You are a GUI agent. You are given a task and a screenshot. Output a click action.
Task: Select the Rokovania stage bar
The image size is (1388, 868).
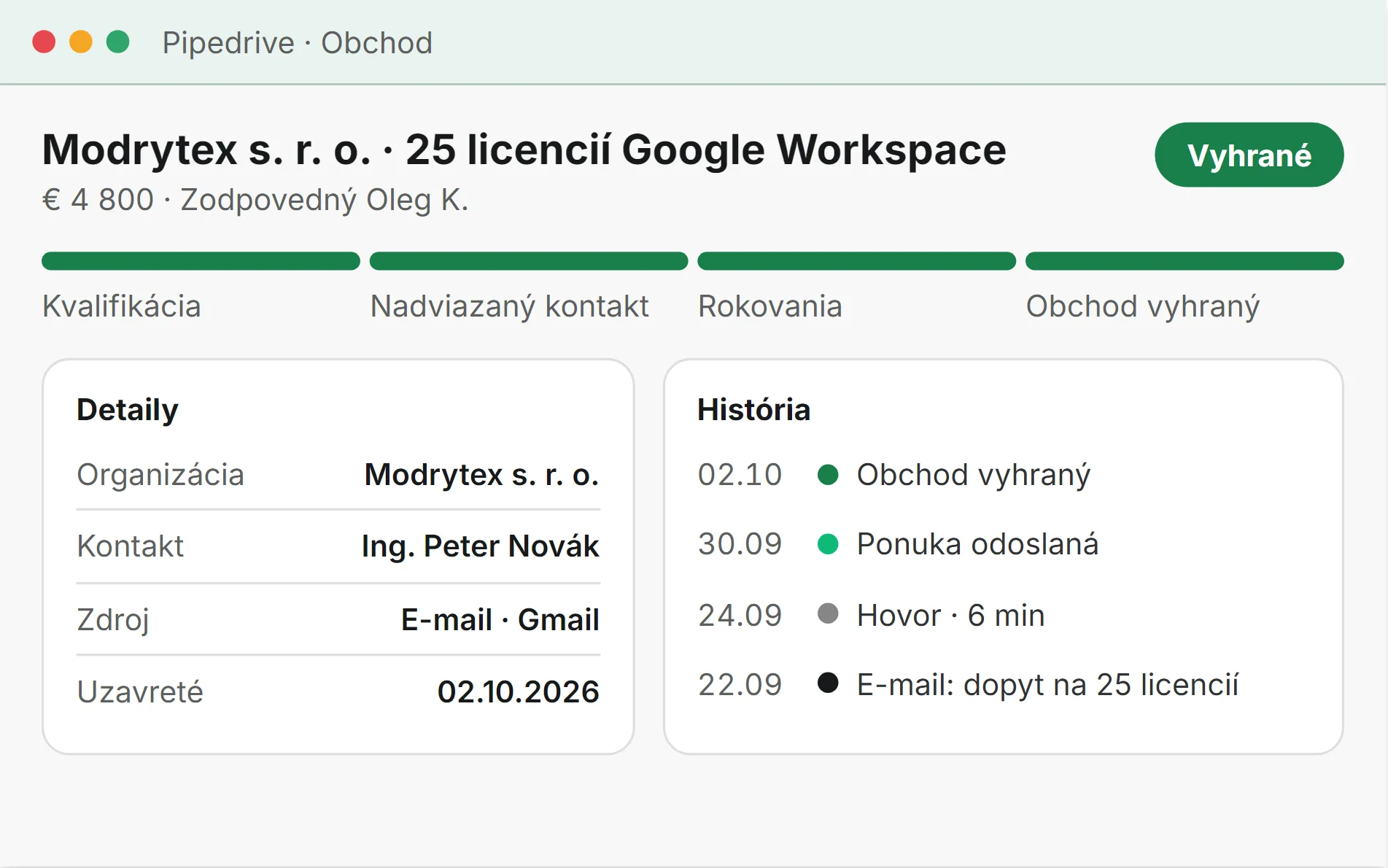(x=856, y=261)
